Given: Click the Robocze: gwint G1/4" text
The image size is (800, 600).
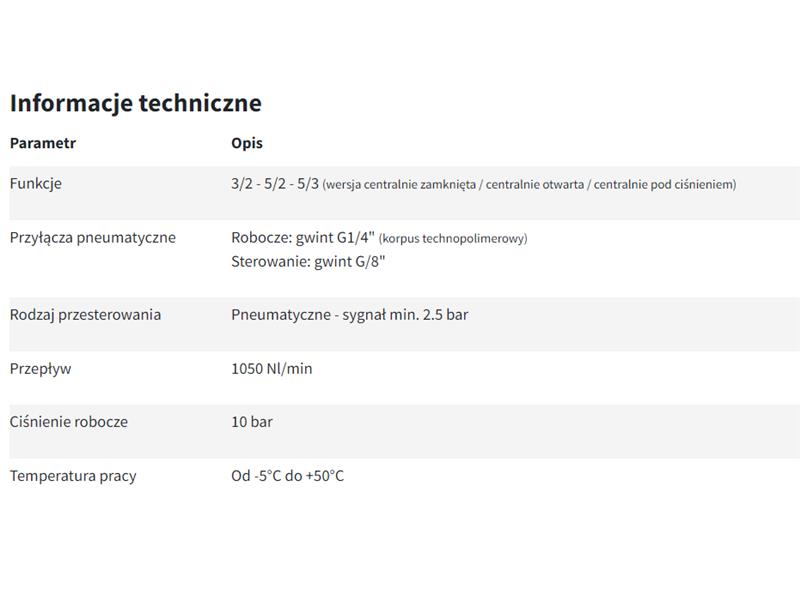Looking at the screenshot, I should click(303, 238).
